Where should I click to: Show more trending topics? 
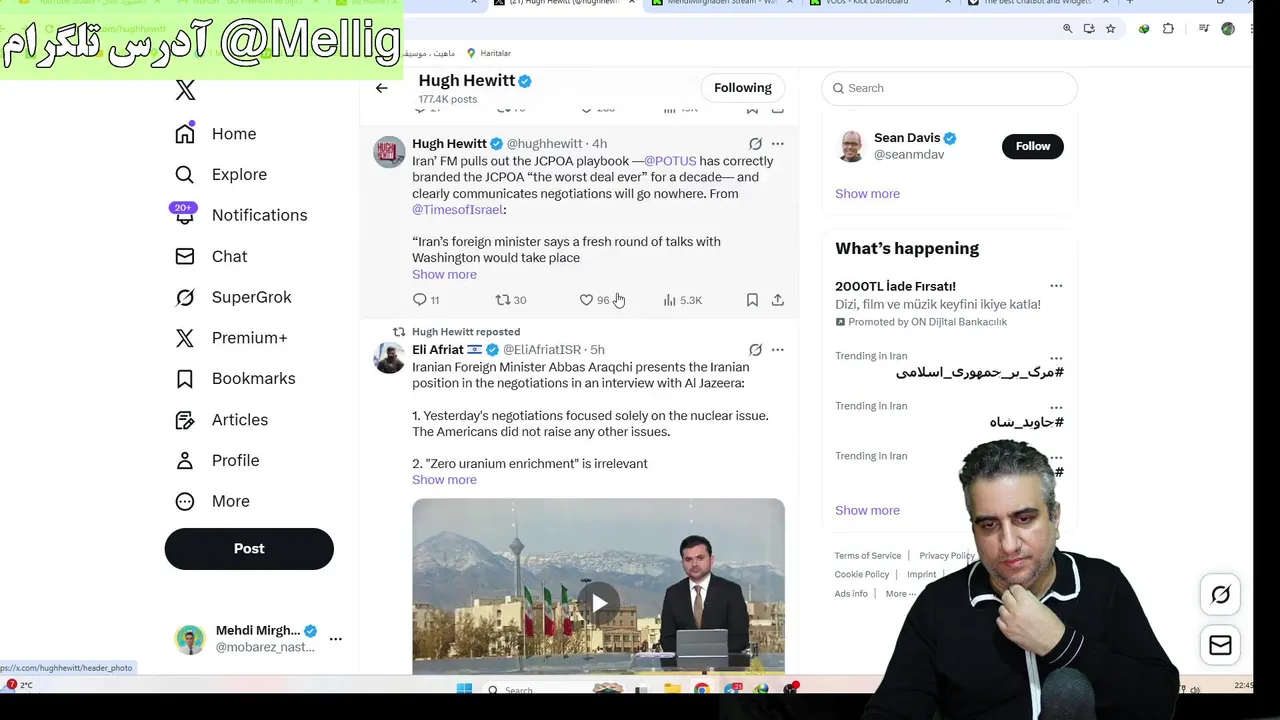coord(867,510)
